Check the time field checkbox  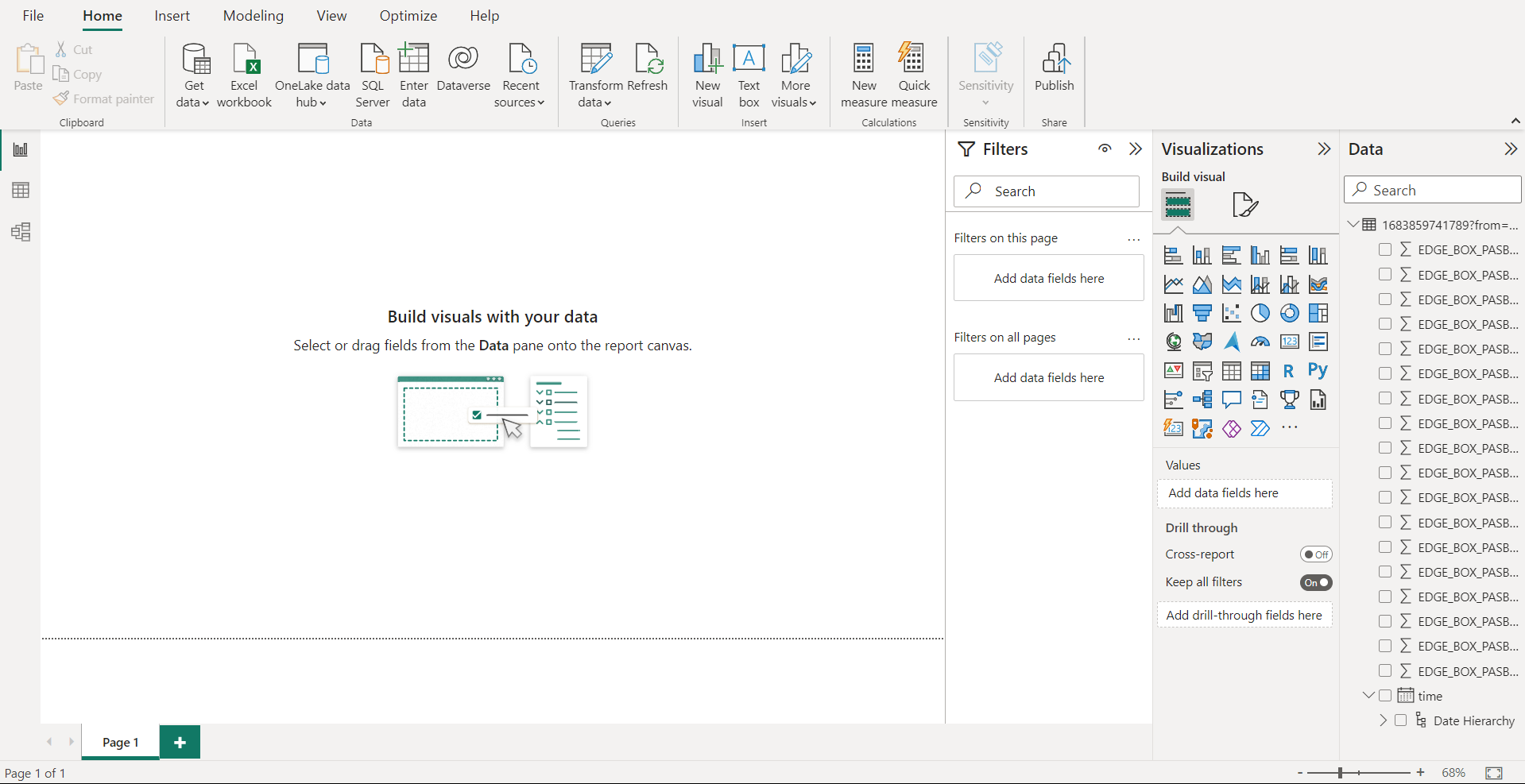(x=1385, y=696)
